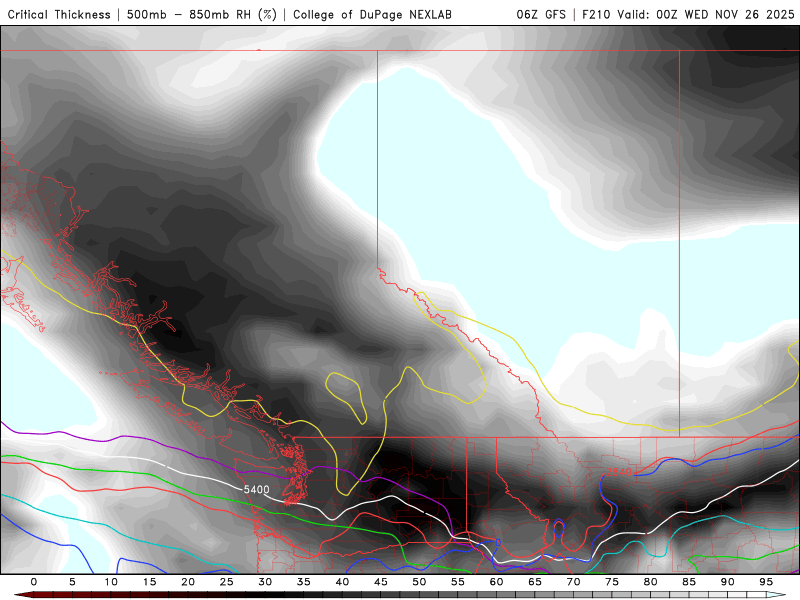Click the '06Z GFS' model run label
This screenshot has height=600, width=800.
tap(541, 14)
